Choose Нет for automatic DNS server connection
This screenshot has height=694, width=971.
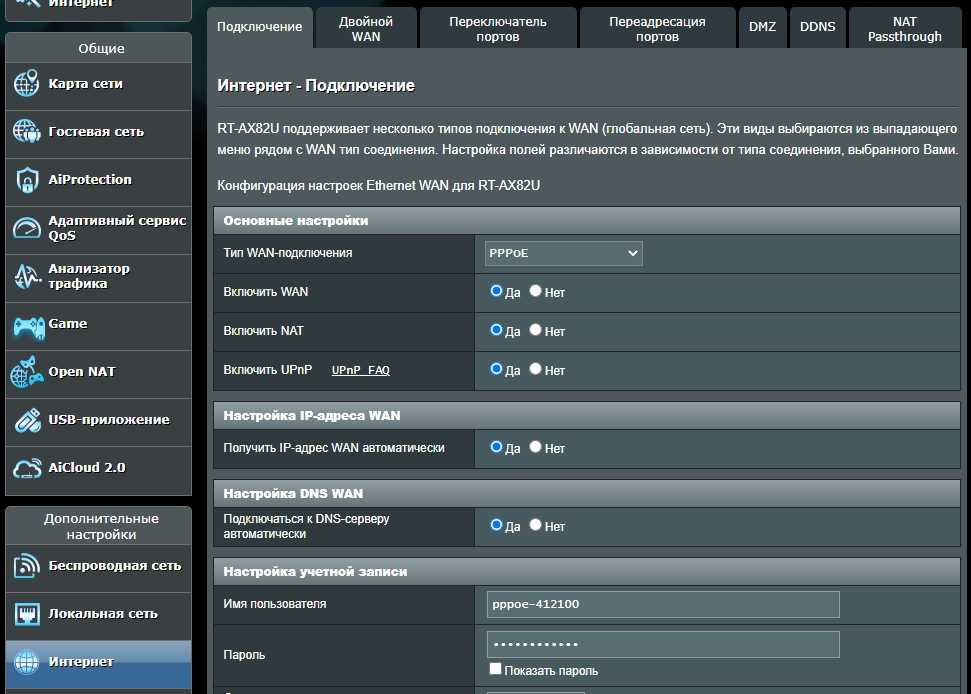click(x=536, y=524)
